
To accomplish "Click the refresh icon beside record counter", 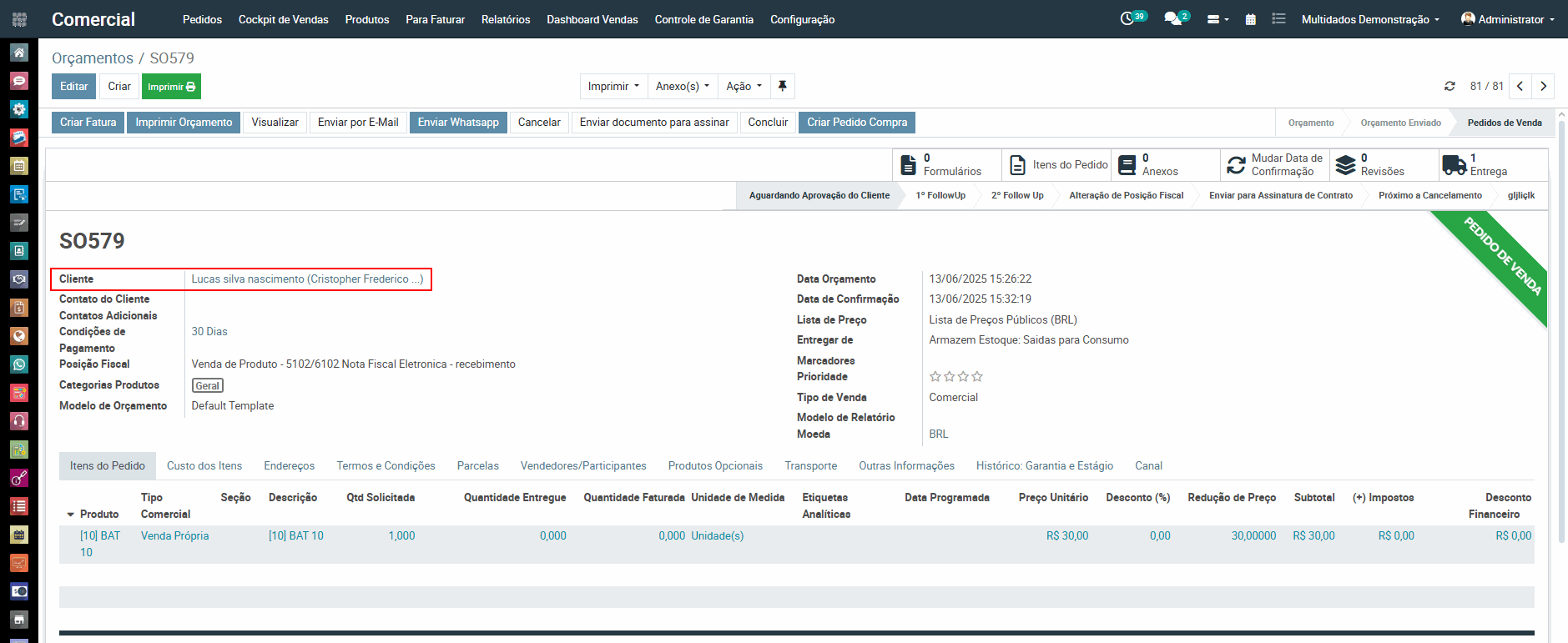I will pyautogui.click(x=1450, y=86).
